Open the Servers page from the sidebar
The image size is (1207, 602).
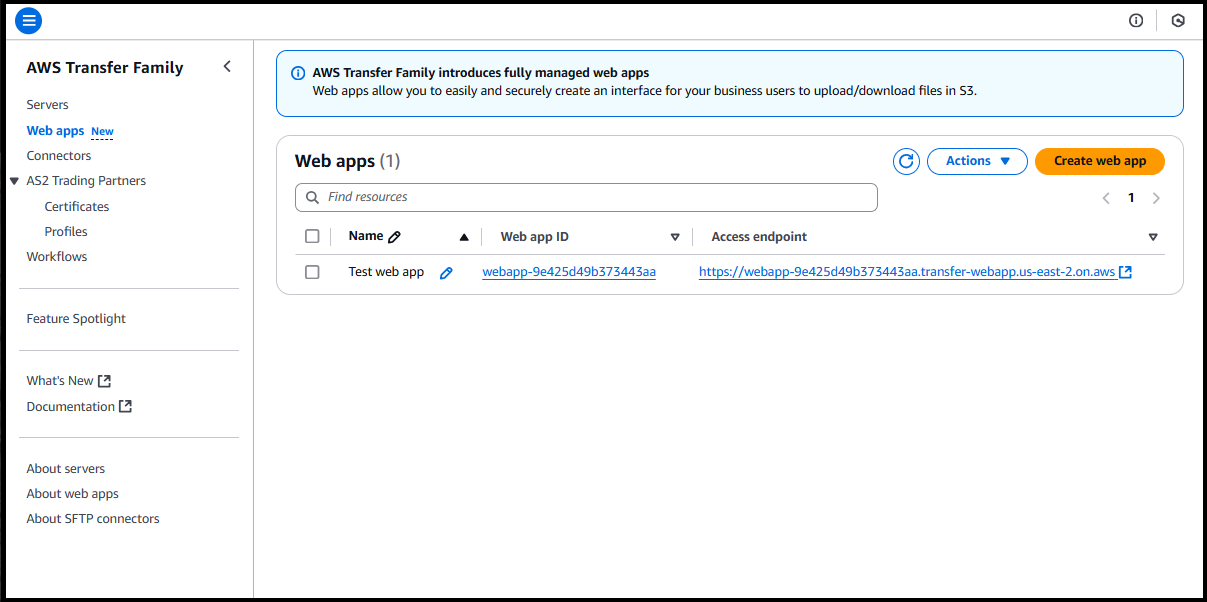point(47,104)
